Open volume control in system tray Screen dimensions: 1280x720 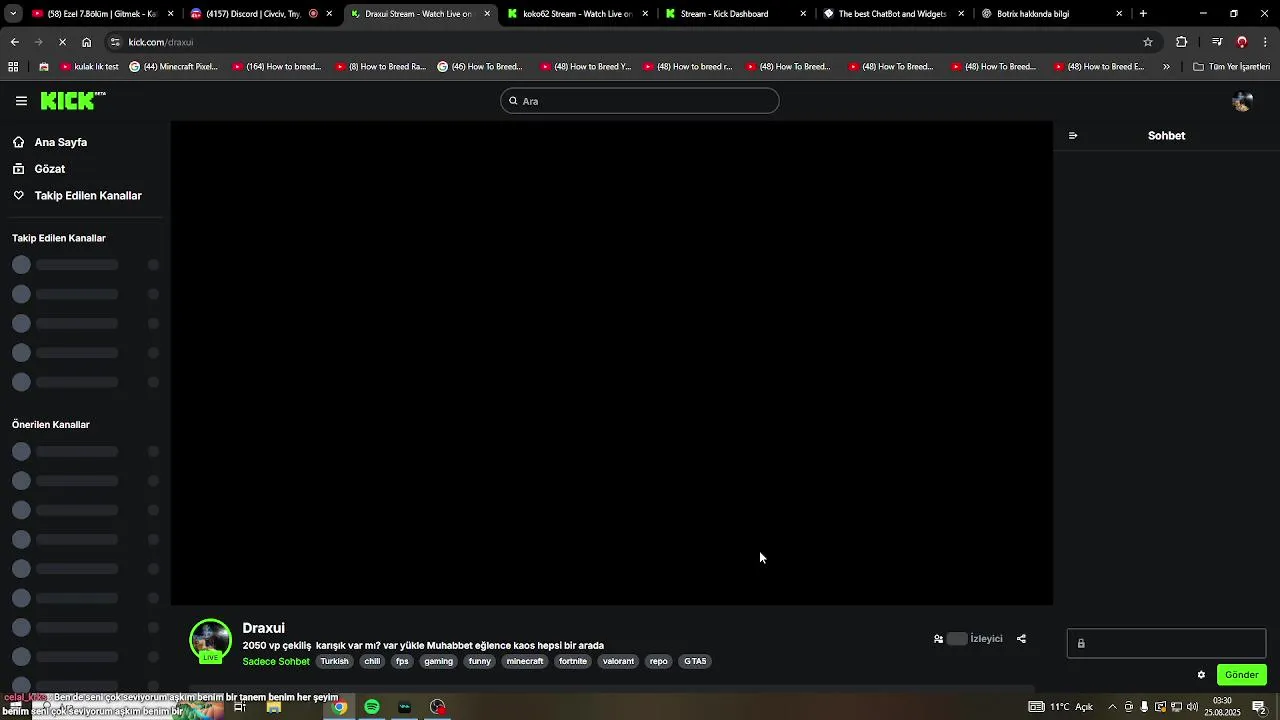click(x=1192, y=707)
